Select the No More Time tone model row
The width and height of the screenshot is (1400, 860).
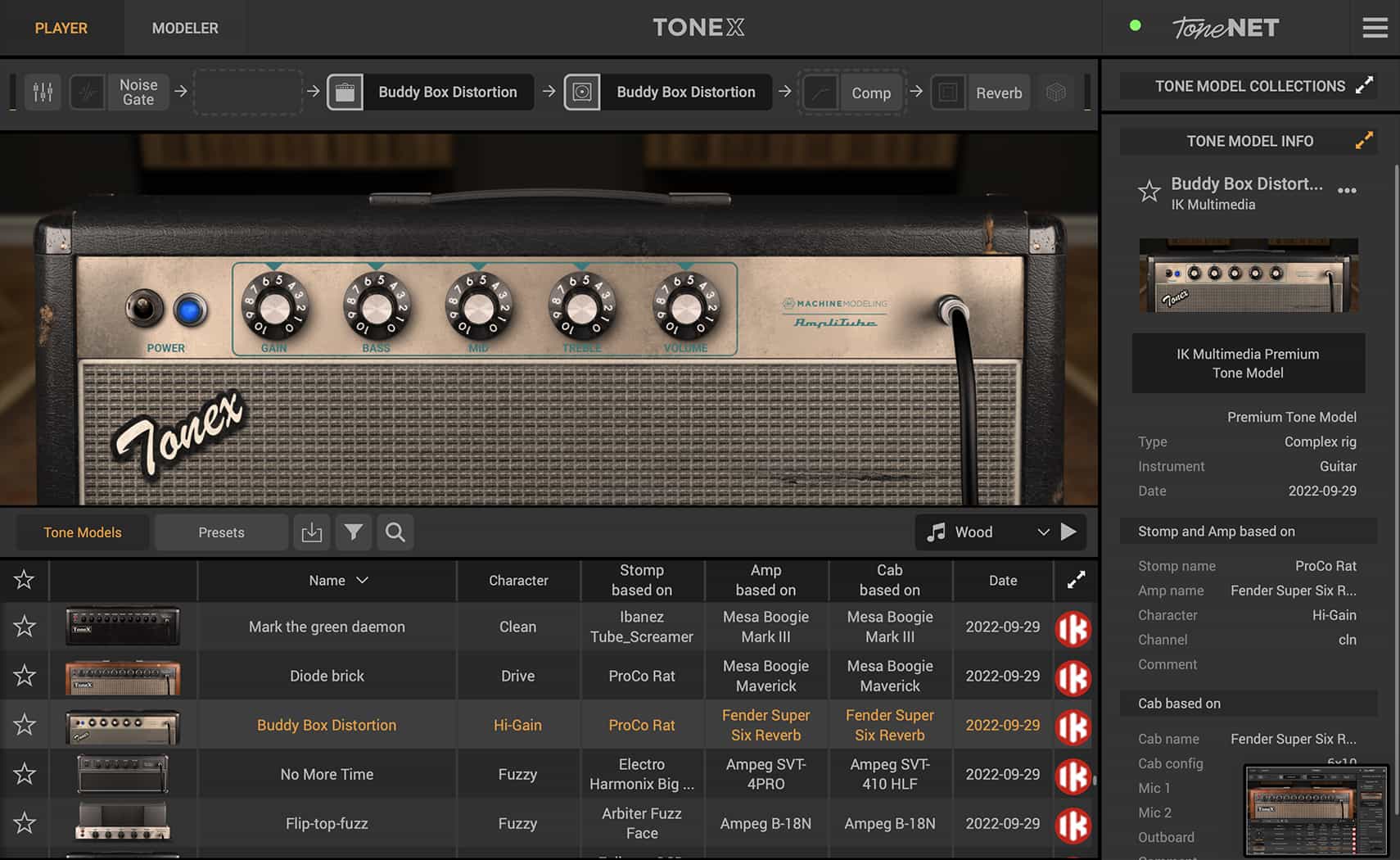pyautogui.click(x=327, y=774)
